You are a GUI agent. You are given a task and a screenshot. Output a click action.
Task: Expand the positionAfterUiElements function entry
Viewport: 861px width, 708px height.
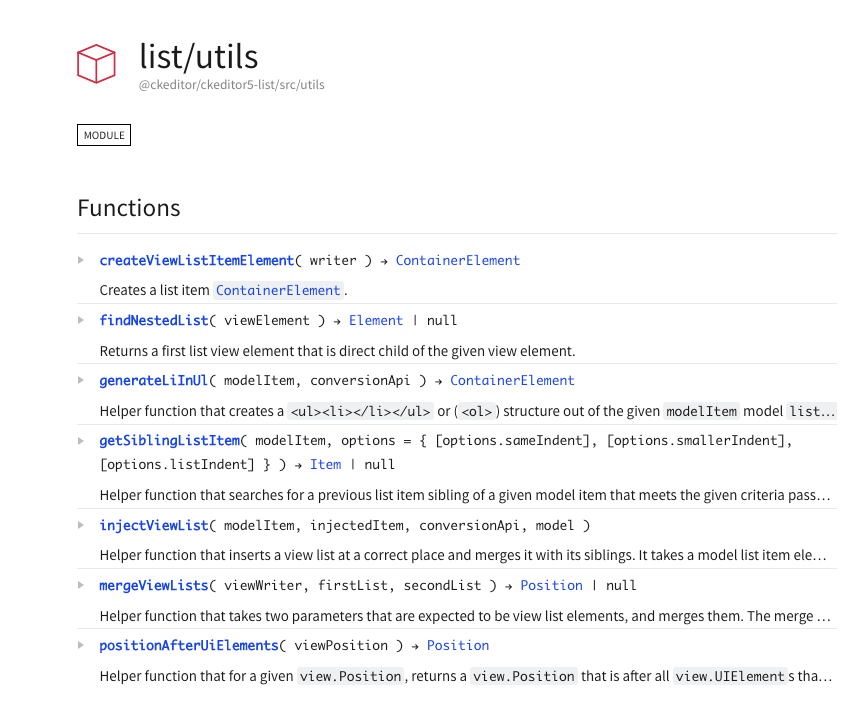[x=81, y=644]
